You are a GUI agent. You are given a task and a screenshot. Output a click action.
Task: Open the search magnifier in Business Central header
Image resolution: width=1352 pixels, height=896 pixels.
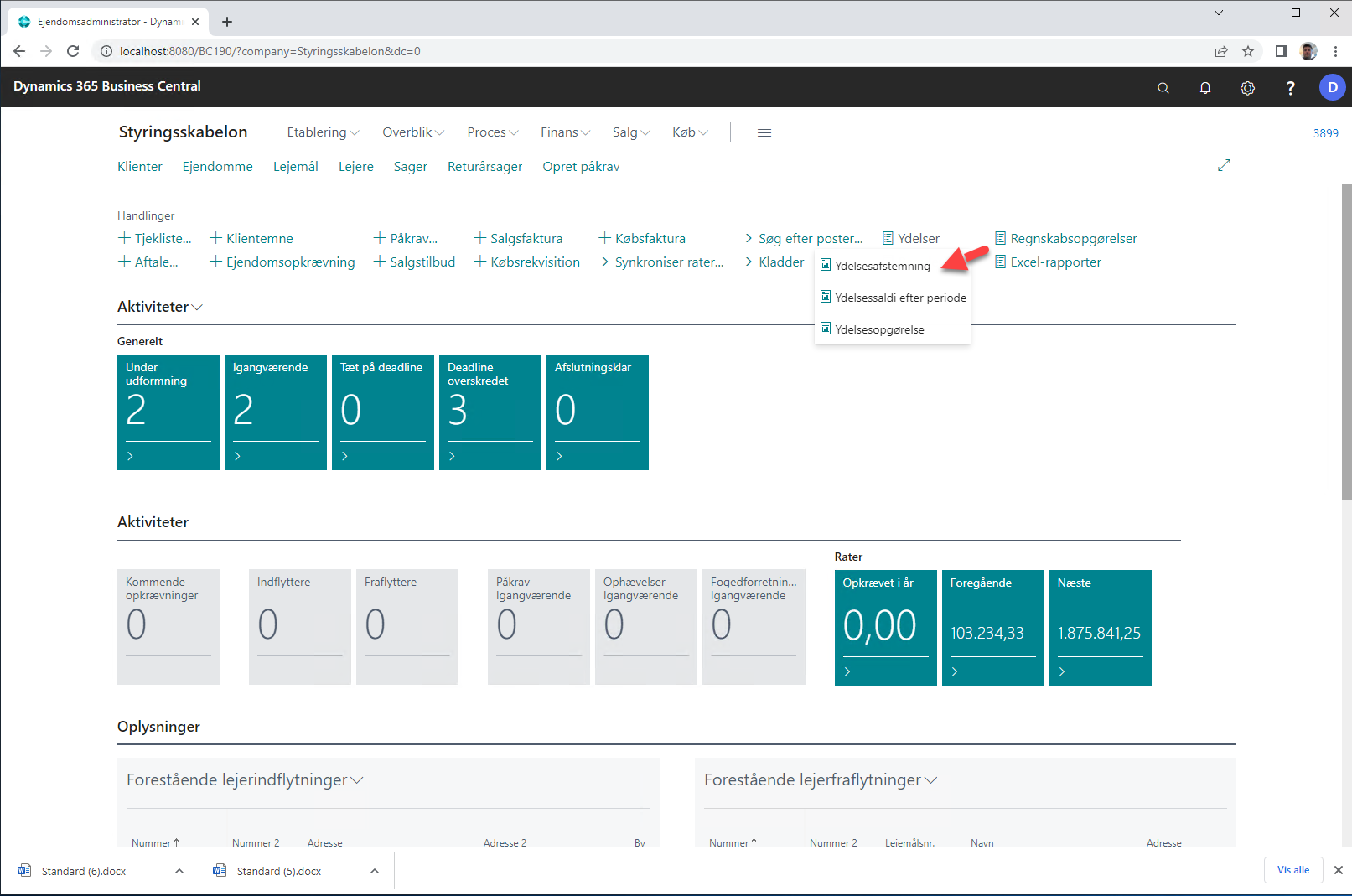(1163, 87)
